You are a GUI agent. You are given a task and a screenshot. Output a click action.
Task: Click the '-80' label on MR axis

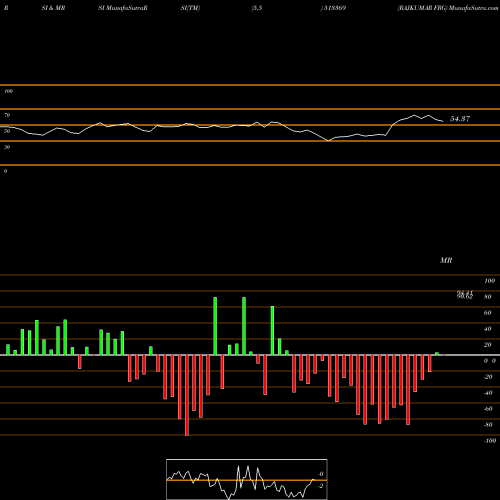click(x=488, y=425)
